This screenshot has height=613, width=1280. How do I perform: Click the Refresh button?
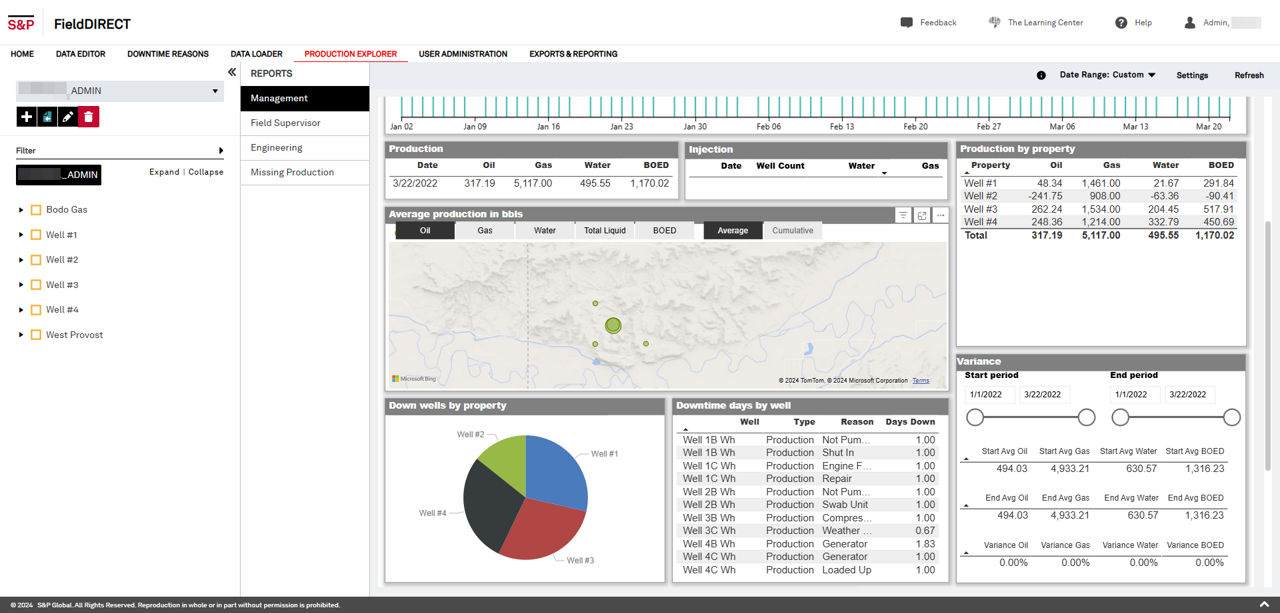click(x=1248, y=75)
